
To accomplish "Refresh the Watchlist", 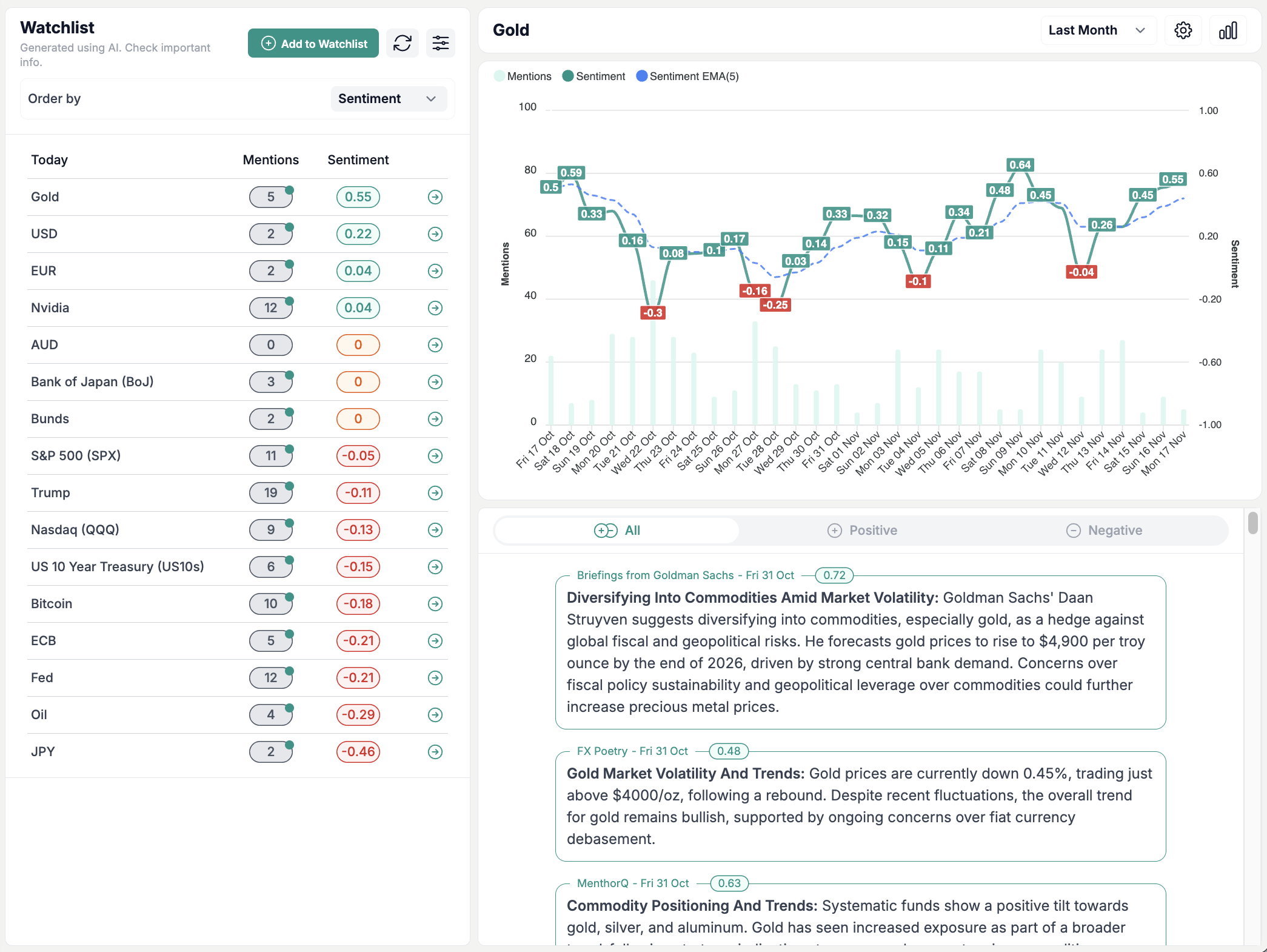I will (x=403, y=43).
